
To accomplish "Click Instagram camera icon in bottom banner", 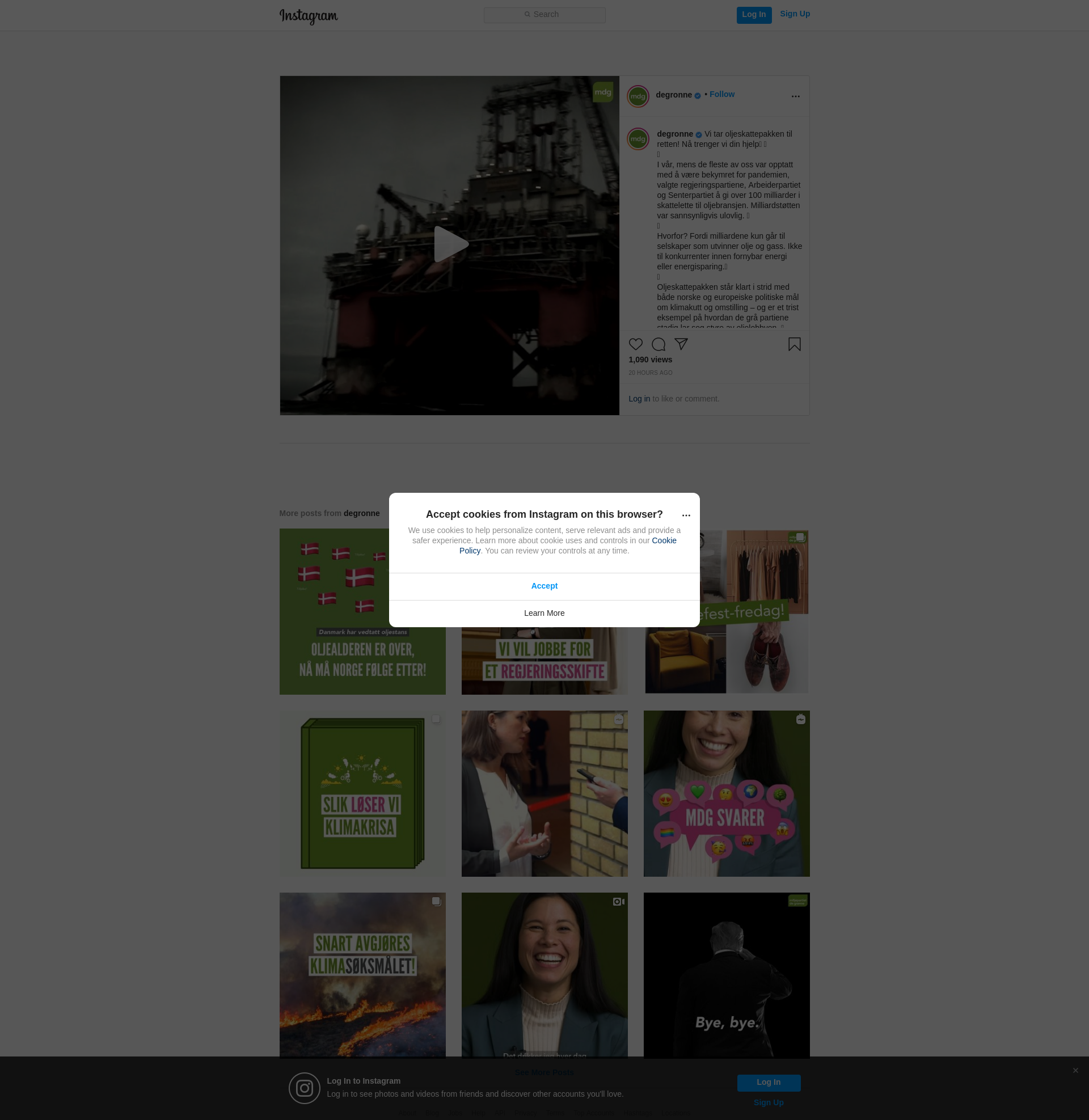I will 304,1088.
